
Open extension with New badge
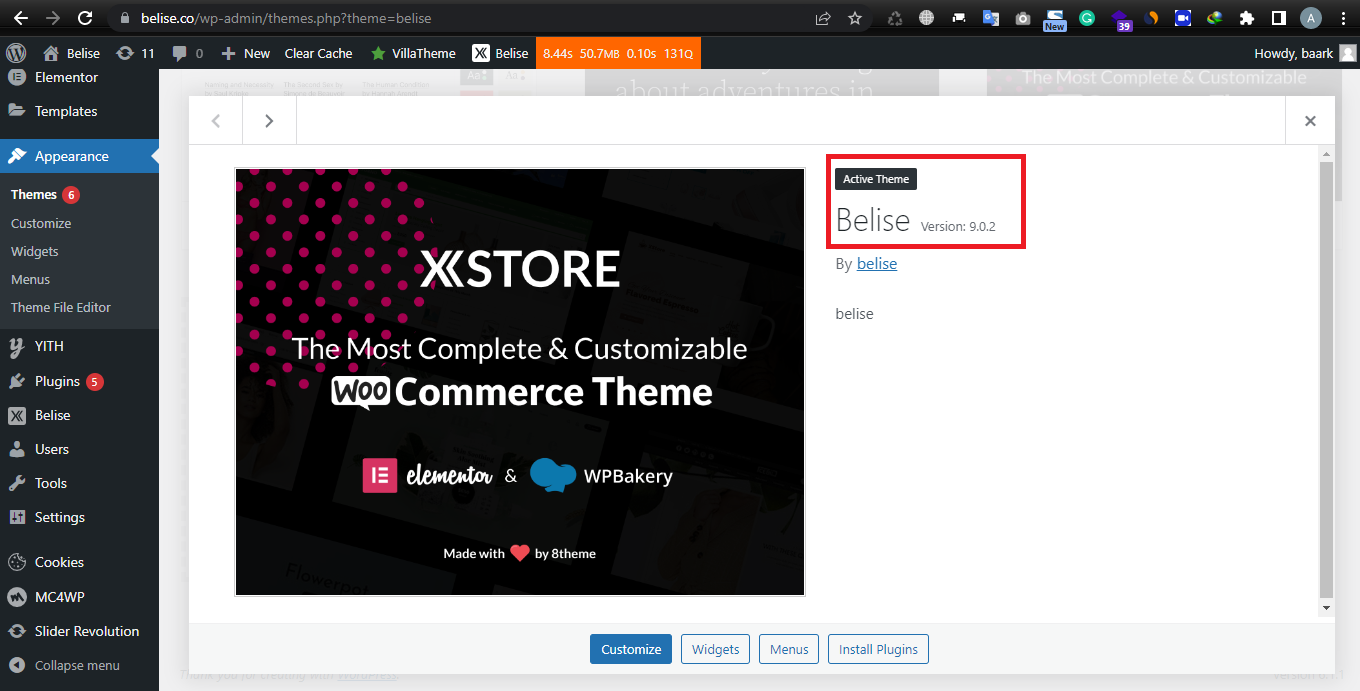tap(1055, 19)
